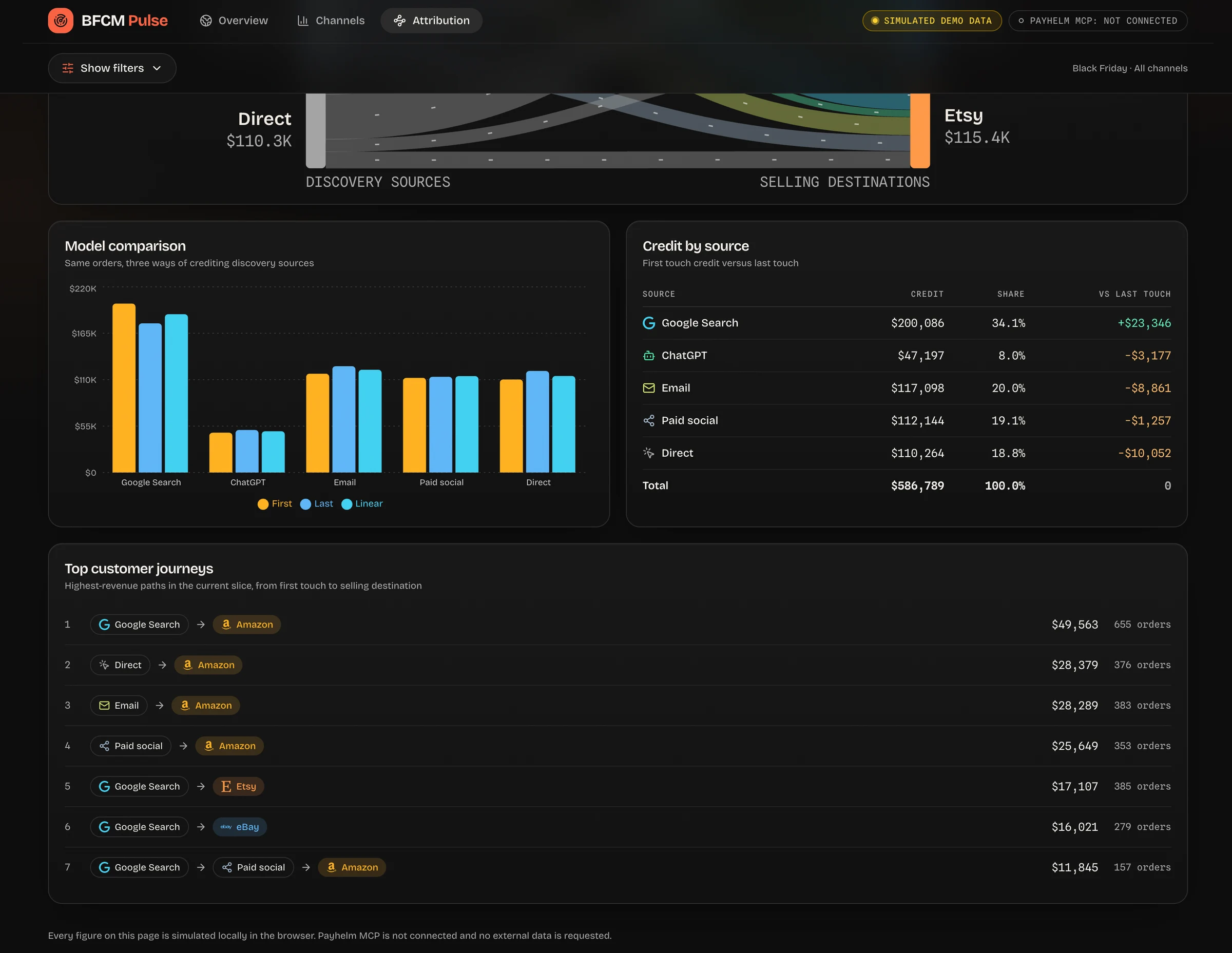This screenshot has height=953, width=1232.
Task: Switch to the Channels tab
Action: pos(331,21)
